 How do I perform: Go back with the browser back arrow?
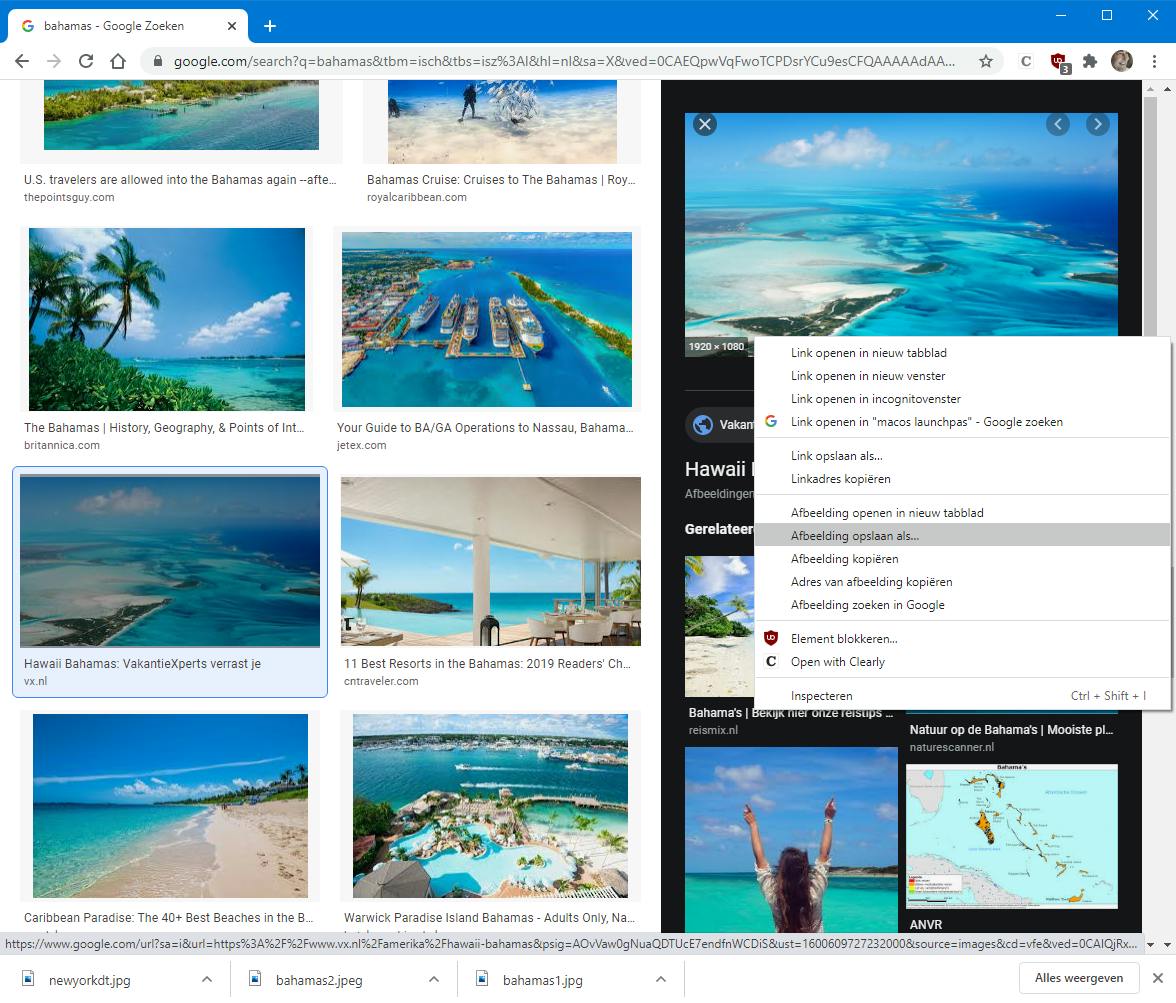[22, 62]
